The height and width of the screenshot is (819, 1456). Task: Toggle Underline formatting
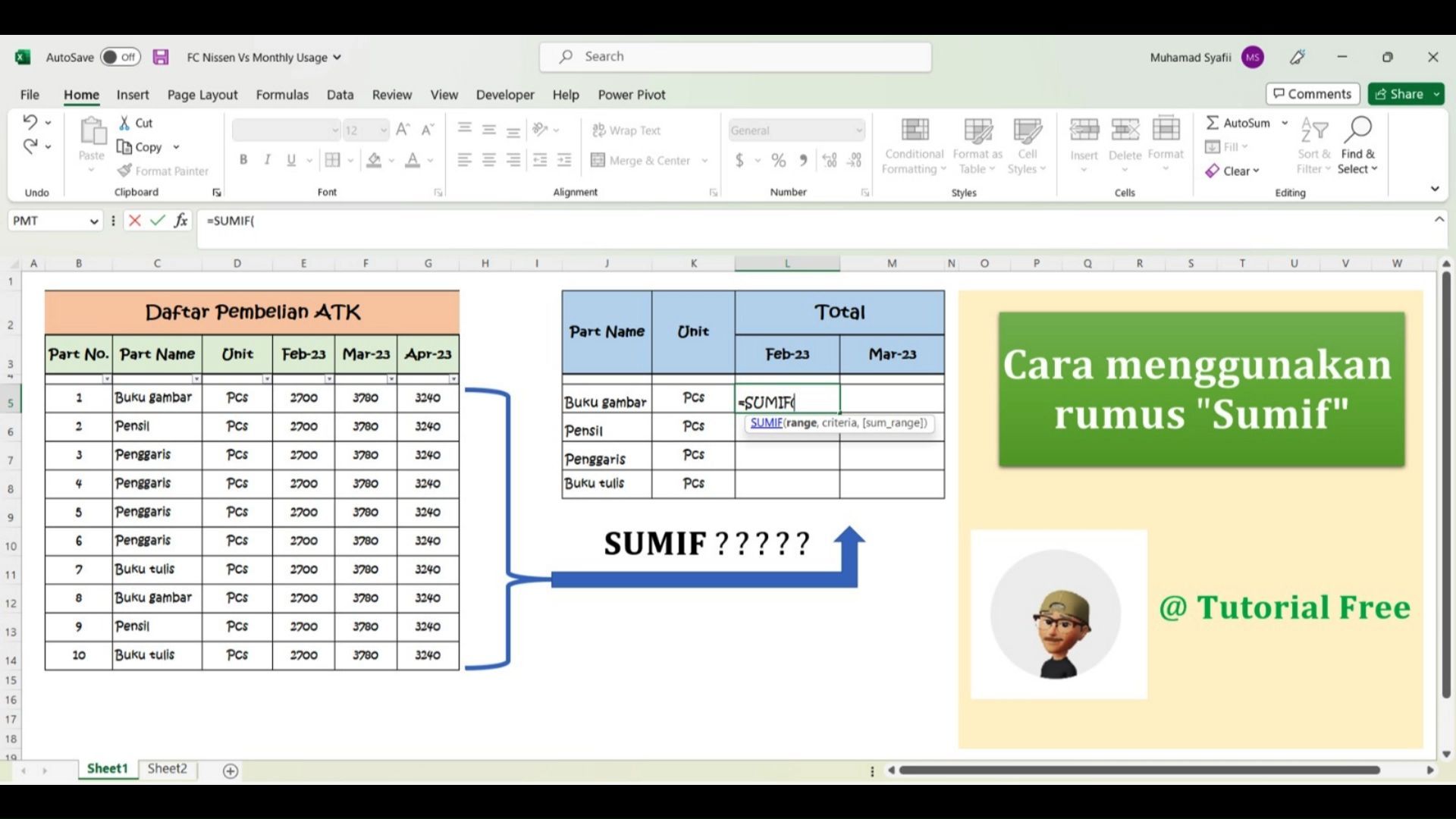coord(291,160)
